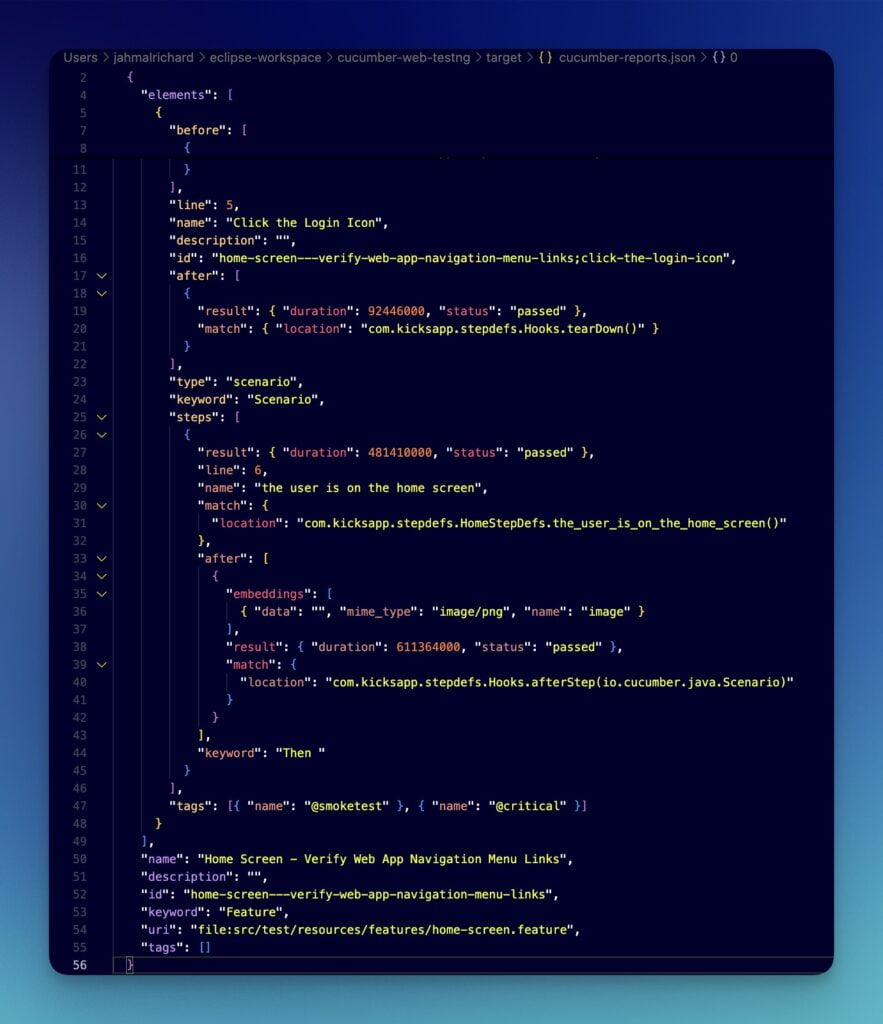Click the "image/png" mime_type value

pos(471,611)
